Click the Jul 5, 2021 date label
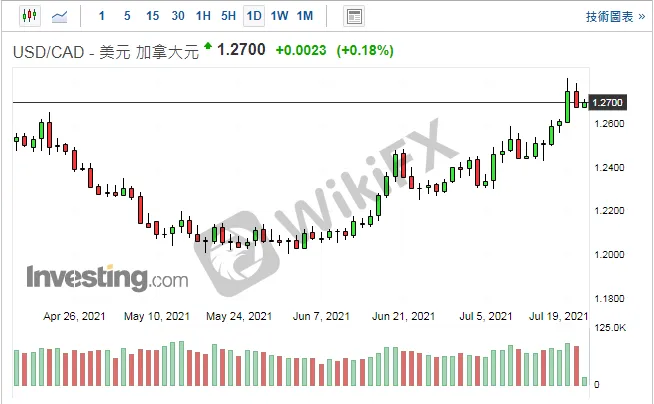Viewport: 654px width, 404px height. pos(486,316)
